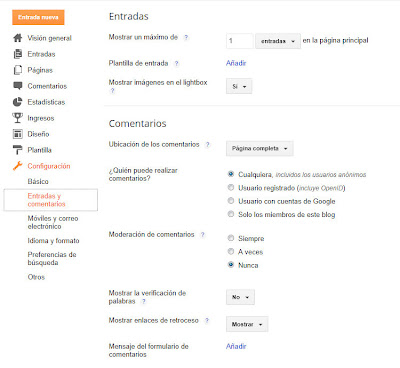400x368 pixels.
Task: Select Usuario con cuentas de Google
Action: pyautogui.click(x=231, y=201)
